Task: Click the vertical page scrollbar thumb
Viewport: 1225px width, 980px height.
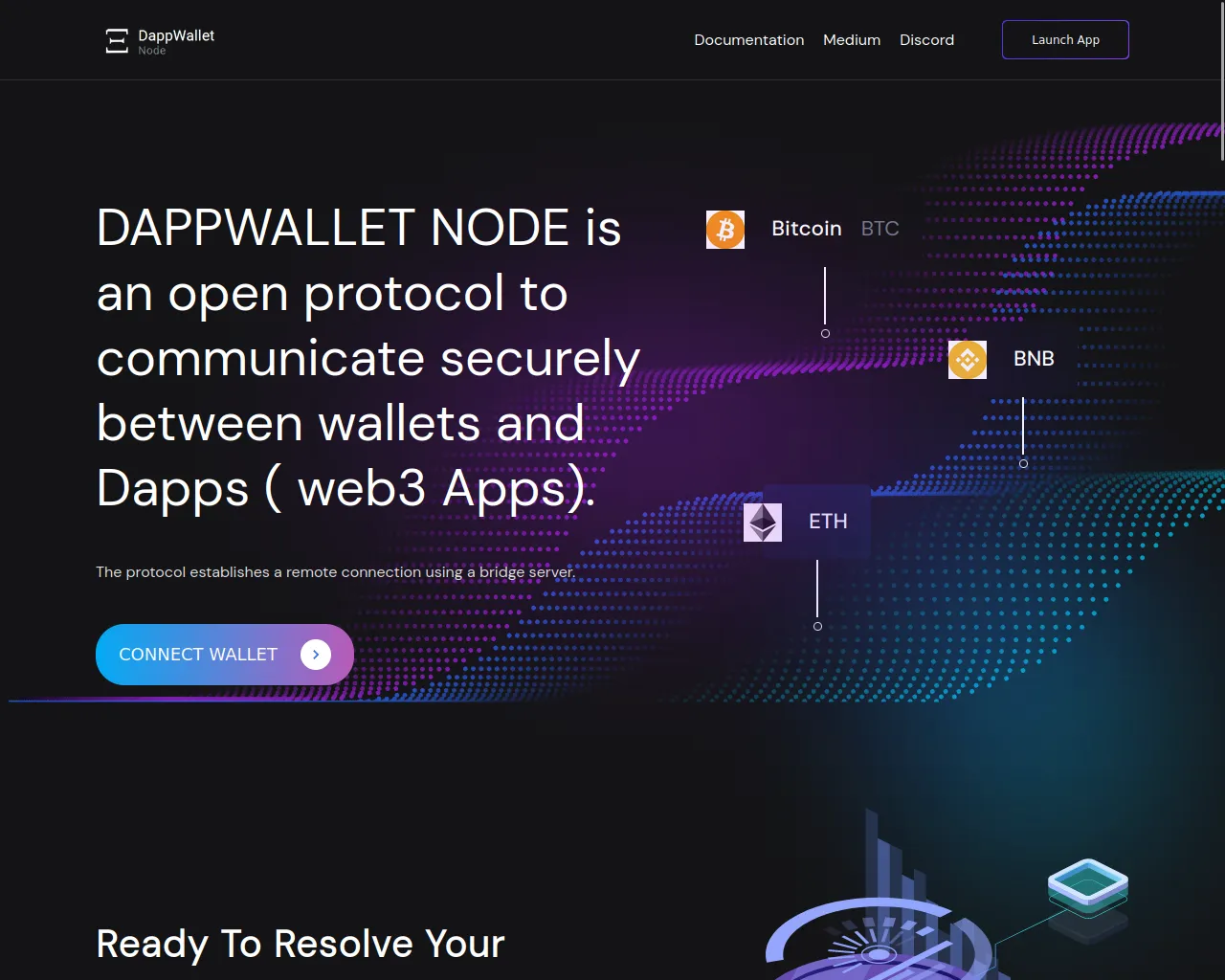Action: pyautogui.click(x=1221, y=80)
